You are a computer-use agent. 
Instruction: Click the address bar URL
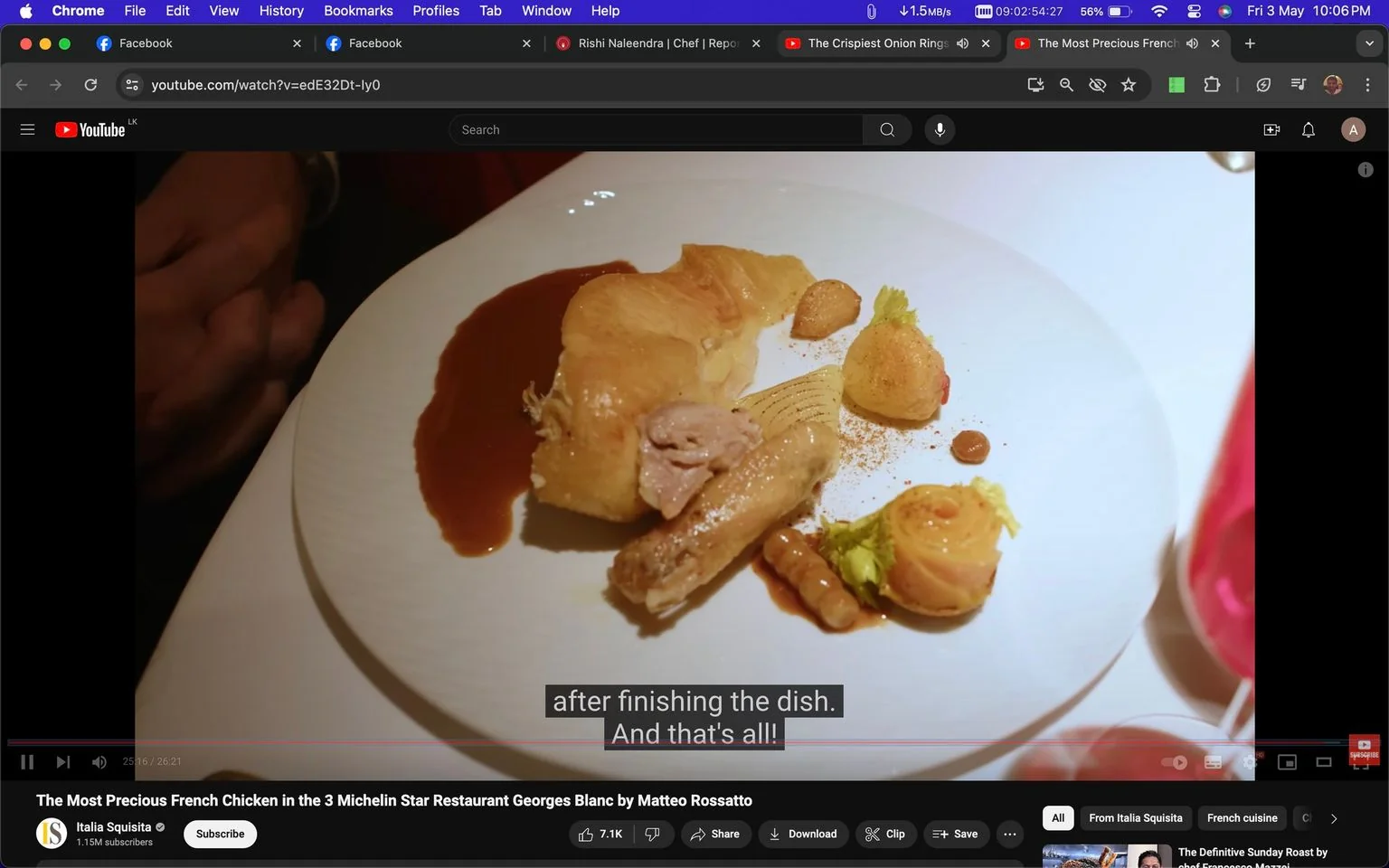[265, 85]
